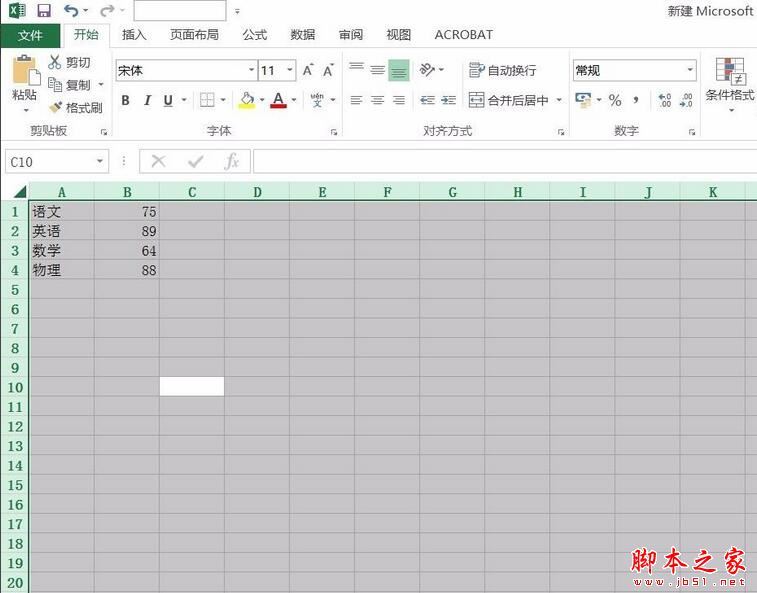Toggle align text right
The width and height of the screenshot is (757, 593).
coord(399,100)
